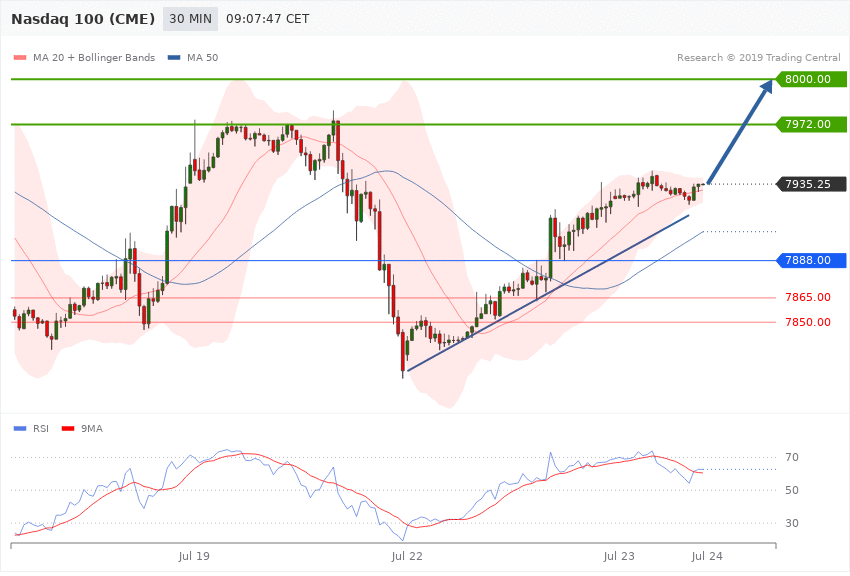Image resolution: width=850 pixels, height=576 pixels.
Task: Click the Nasdaq 100 (CME) title
Action: 83,19
